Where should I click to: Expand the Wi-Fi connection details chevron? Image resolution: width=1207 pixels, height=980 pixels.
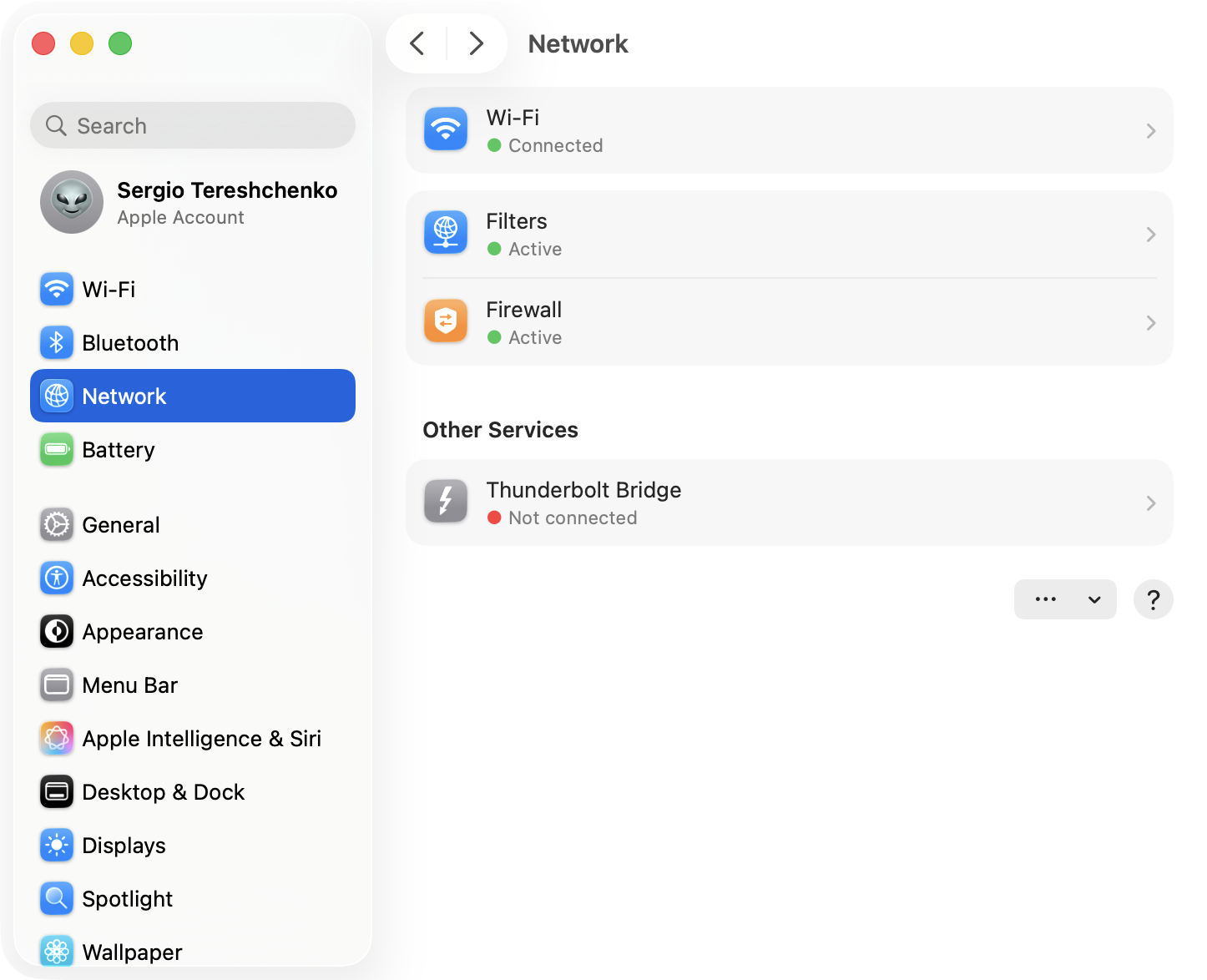[1151, 131]
